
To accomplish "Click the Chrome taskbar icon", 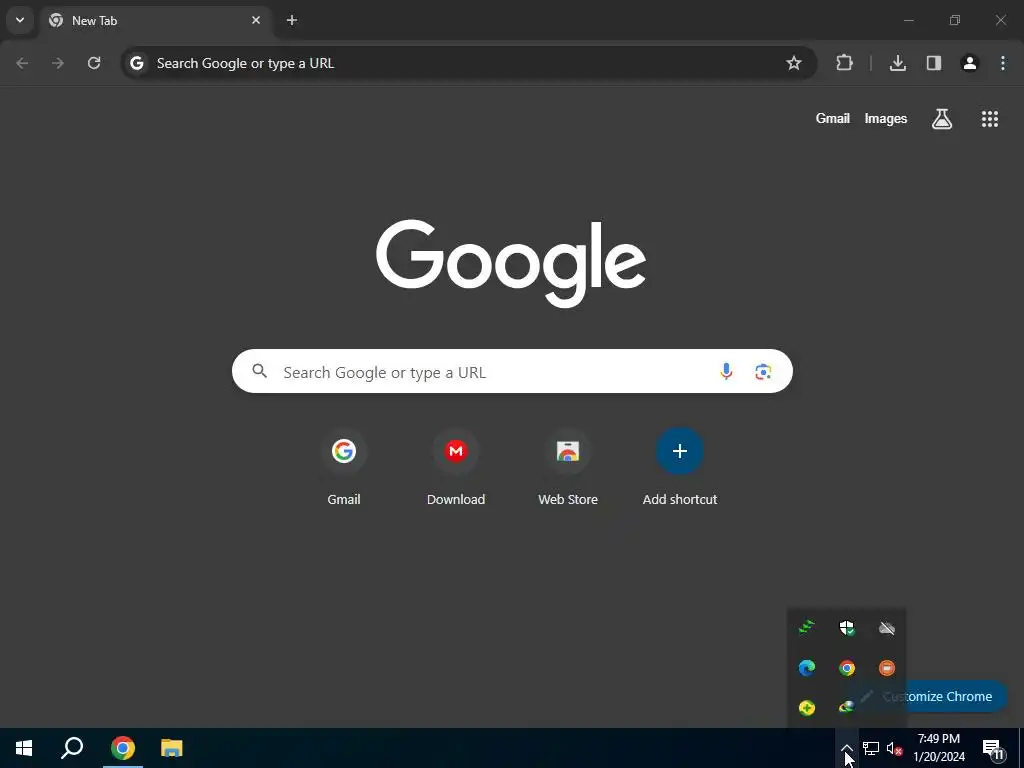I will click(x=123, y=748).
